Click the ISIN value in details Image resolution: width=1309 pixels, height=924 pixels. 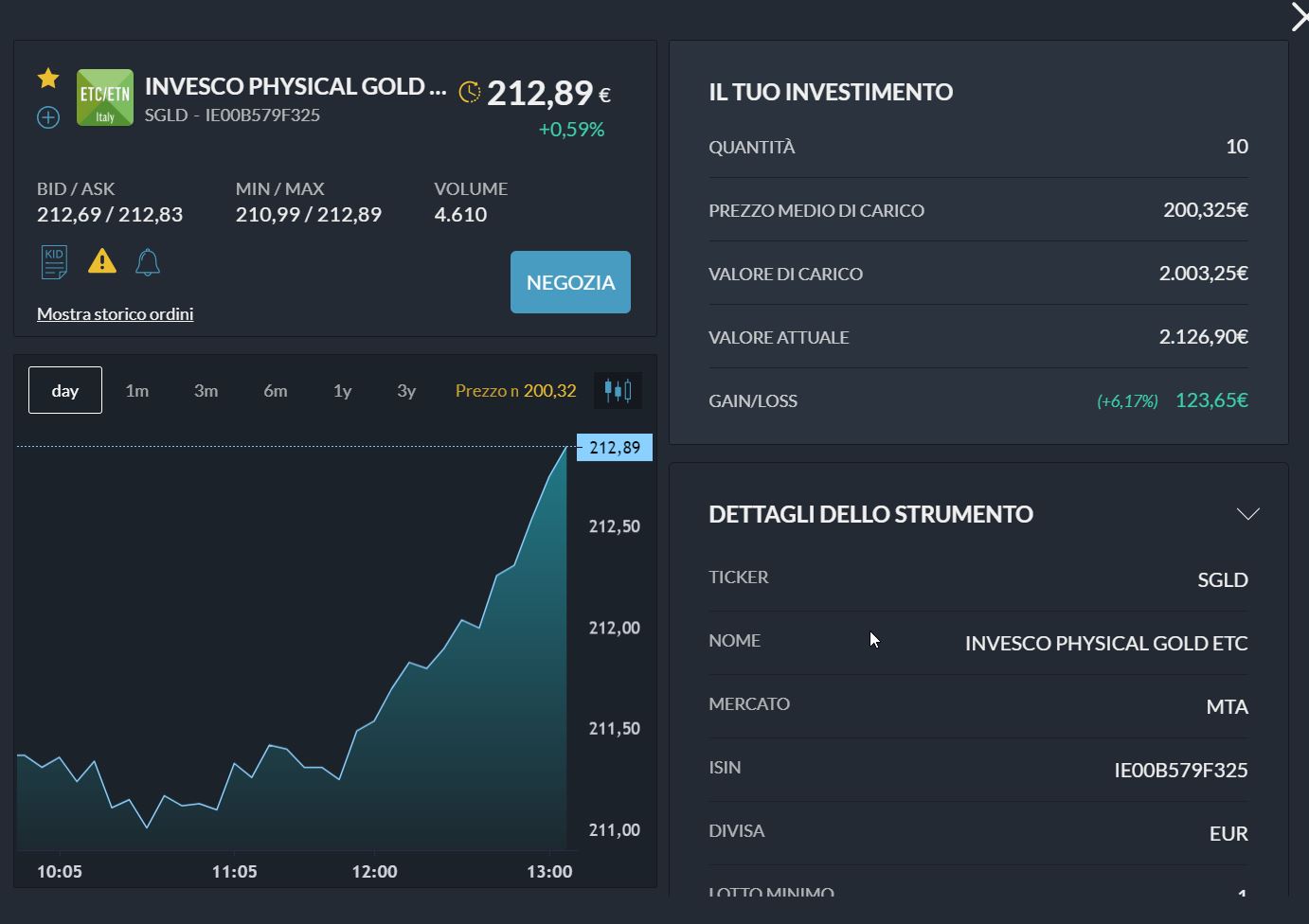(1180, 770)
